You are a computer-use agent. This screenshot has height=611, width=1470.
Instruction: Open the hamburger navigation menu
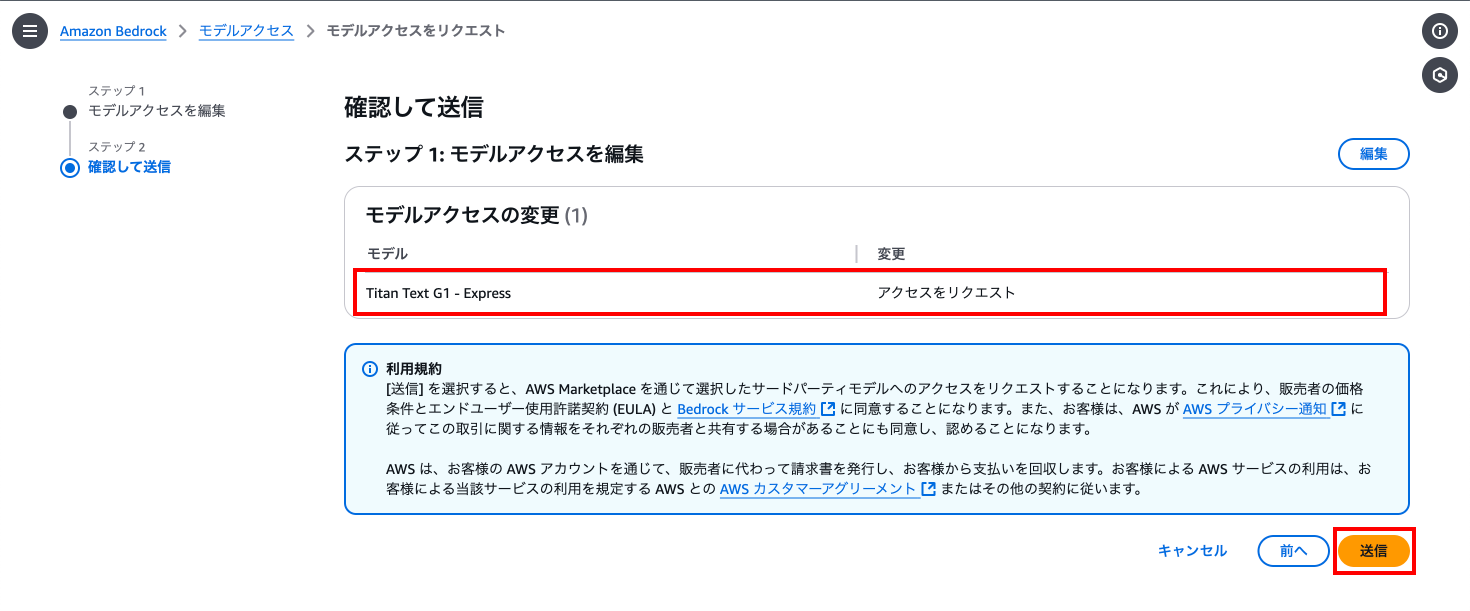tap(30, 31)
